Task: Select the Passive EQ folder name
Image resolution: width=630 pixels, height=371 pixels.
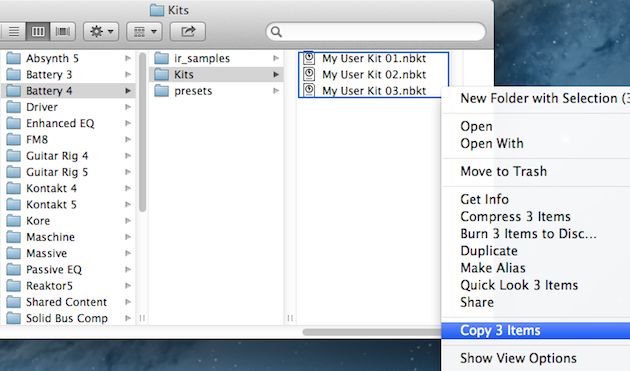Action: [54, 270]
